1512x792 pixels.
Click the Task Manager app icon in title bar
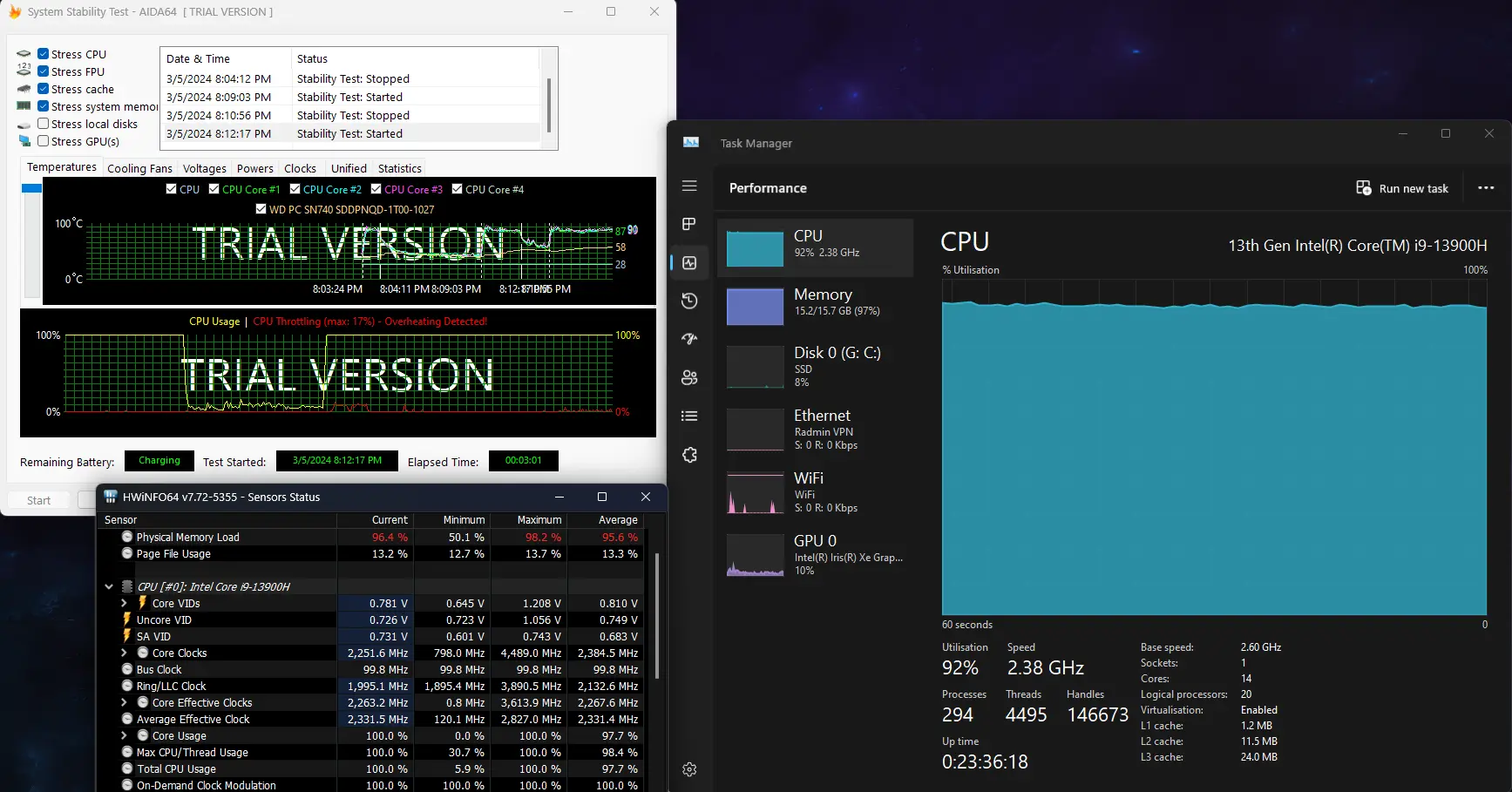[691, 142]
